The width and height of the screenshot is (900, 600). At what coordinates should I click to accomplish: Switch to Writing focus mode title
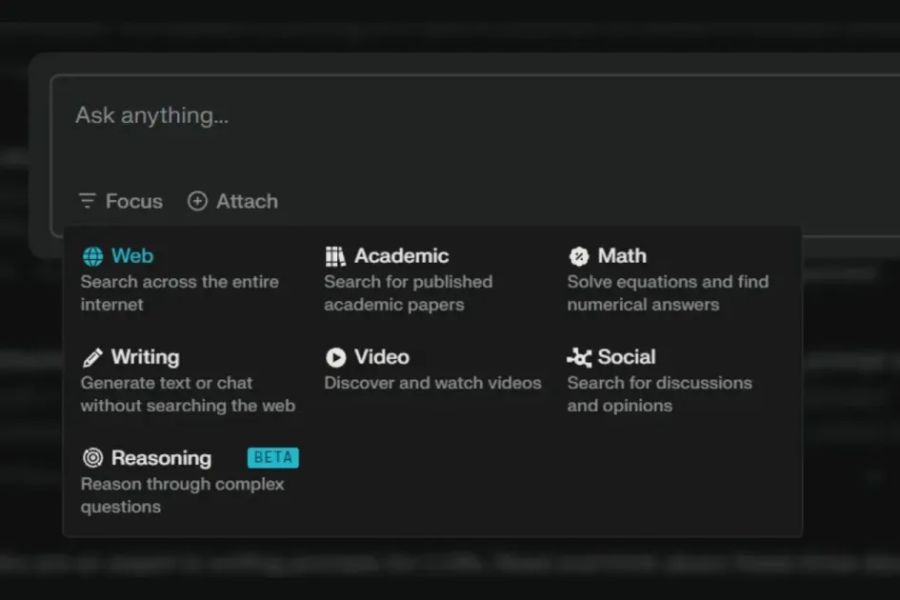click(x=145, y=357)
